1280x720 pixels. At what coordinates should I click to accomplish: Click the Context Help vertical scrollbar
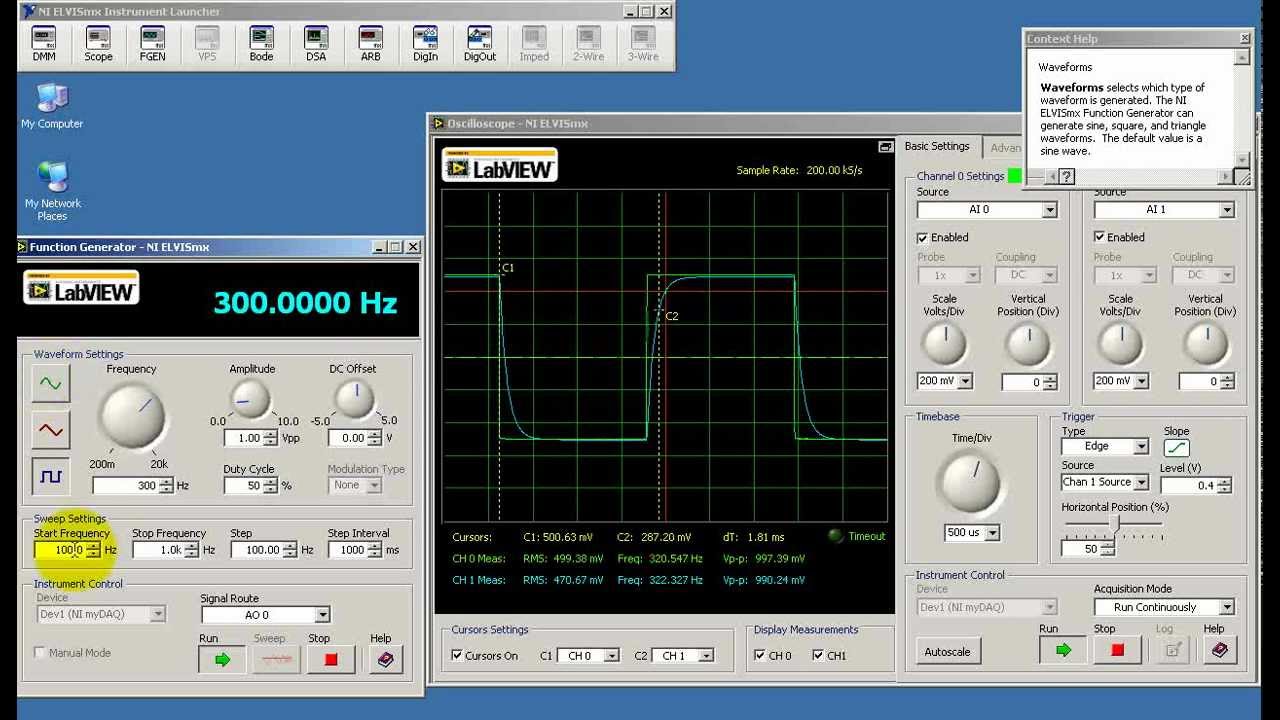click(1242, 107)
